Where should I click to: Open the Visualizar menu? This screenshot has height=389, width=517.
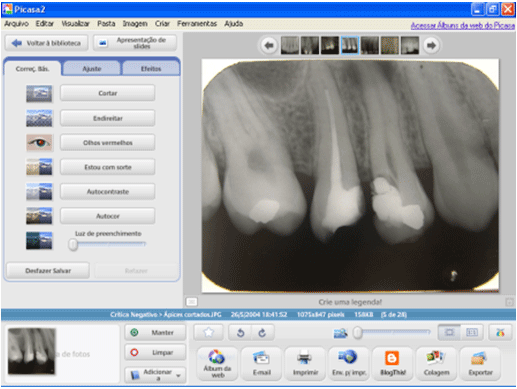coord(75,24)
